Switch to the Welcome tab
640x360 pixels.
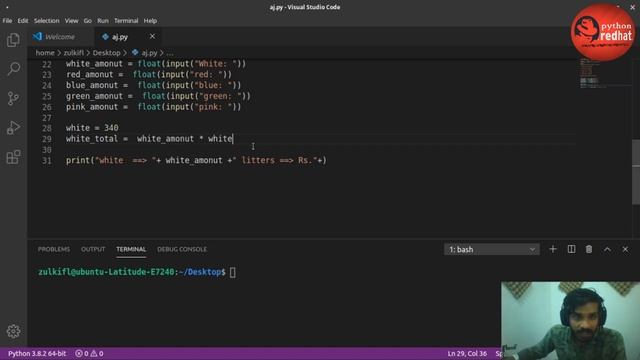pos(60,37)
